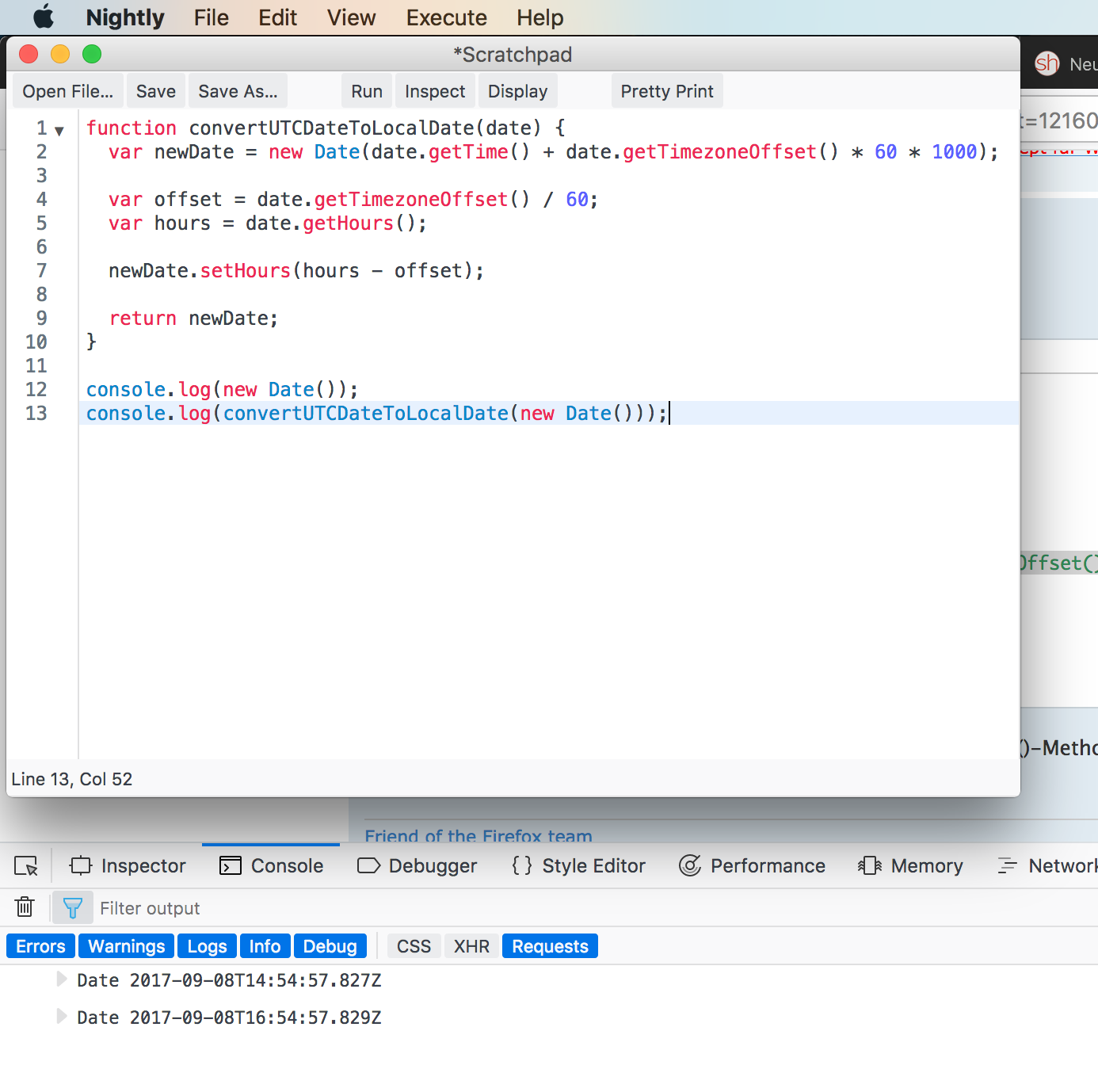Expand the second logged Date object
The image size is (1098, 1092).
(61, 1017)
